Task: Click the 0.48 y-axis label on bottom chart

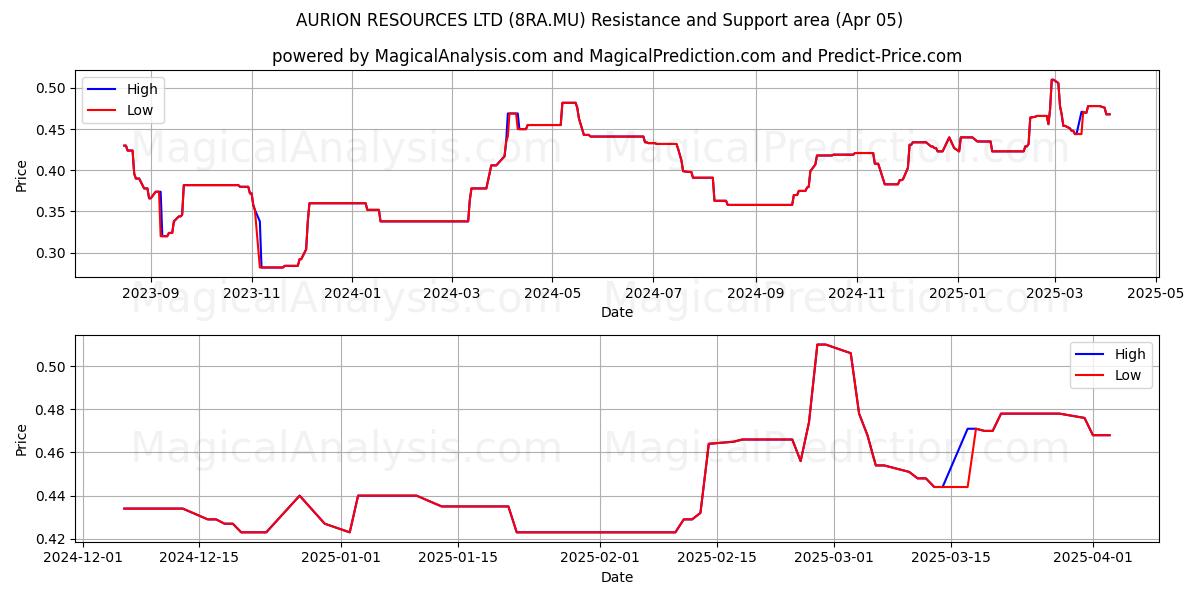Action: pyautogui.click(x=52, y=410)
